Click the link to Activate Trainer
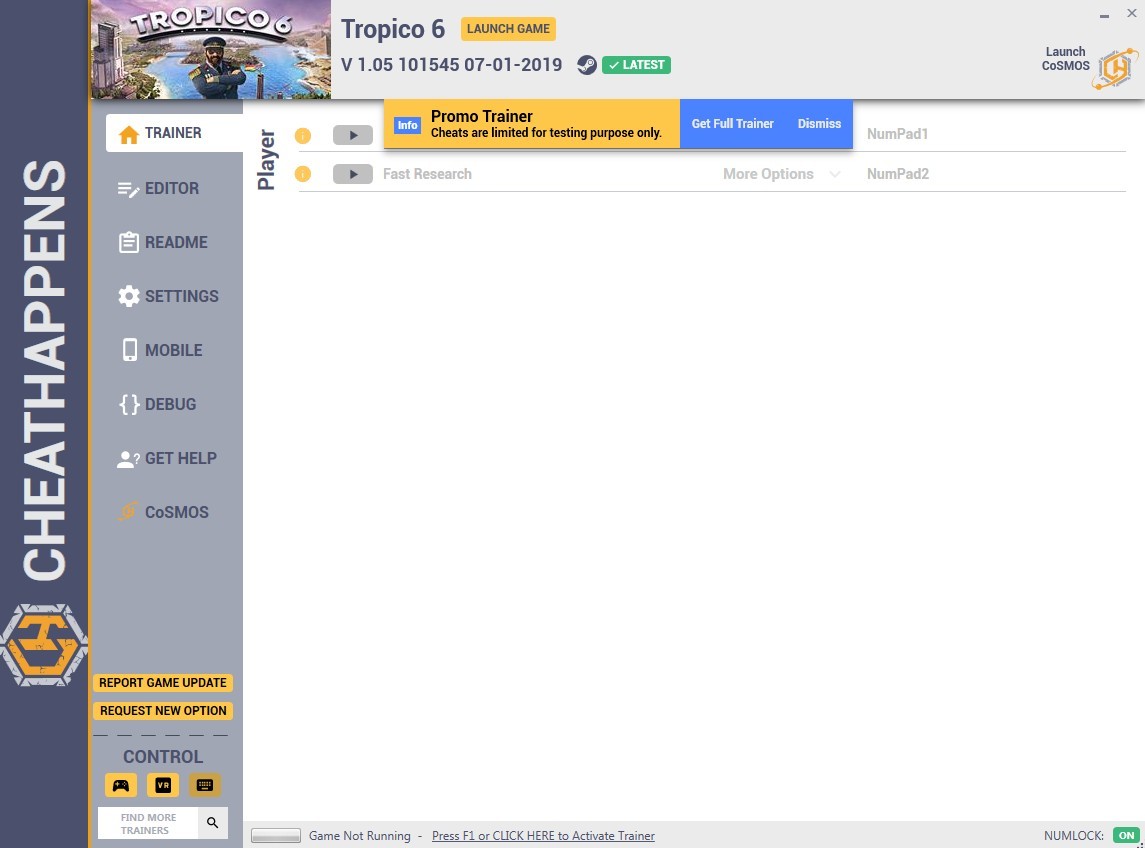 (x=543, y=836)
